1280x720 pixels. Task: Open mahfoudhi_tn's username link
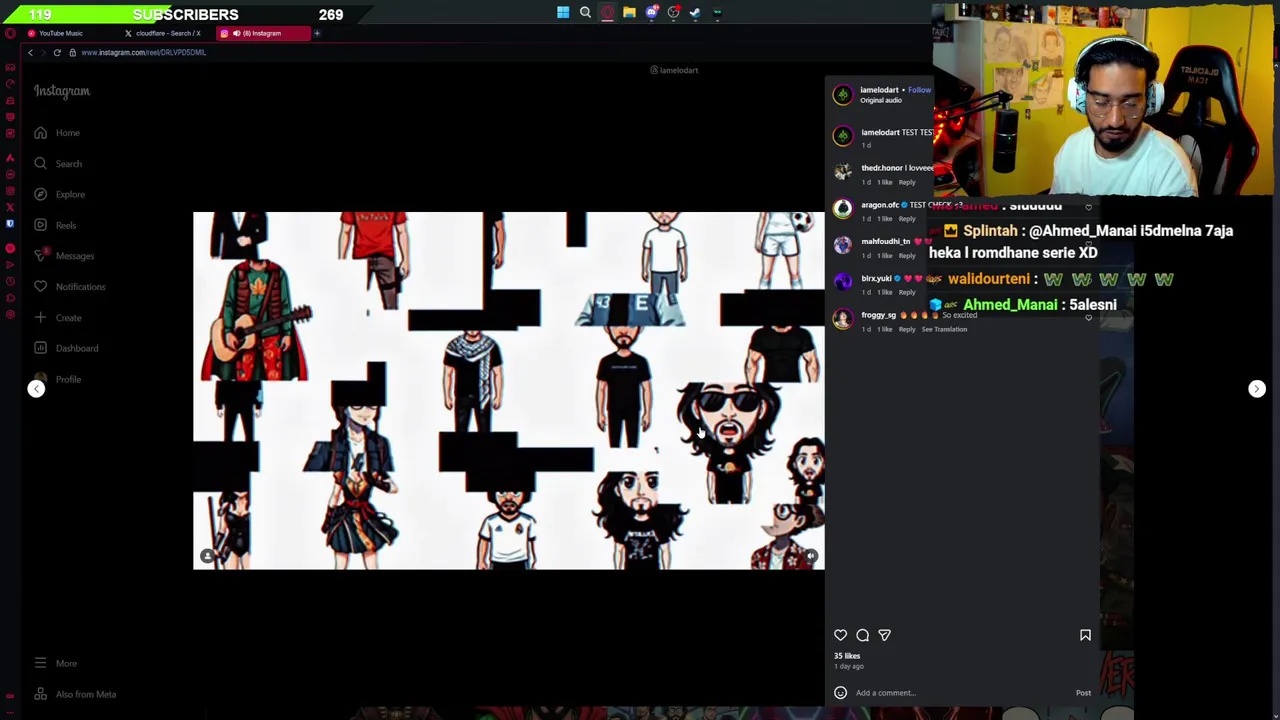click(x=885, y=241)
